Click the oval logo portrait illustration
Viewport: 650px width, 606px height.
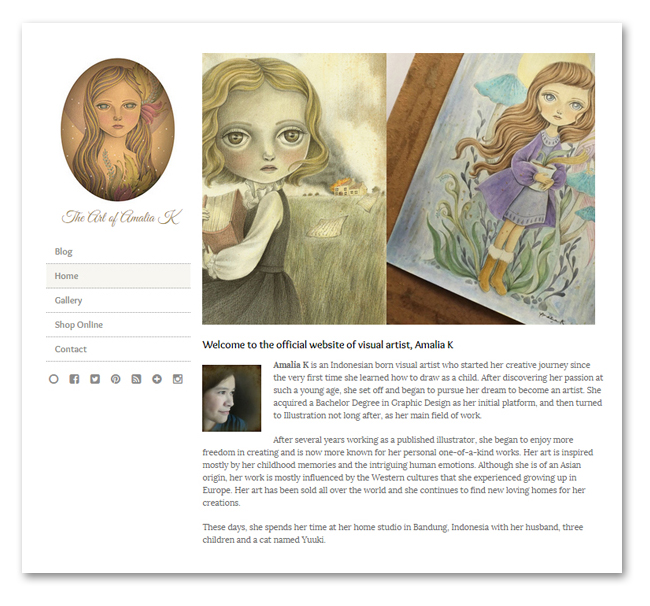[x=118, y=129]
